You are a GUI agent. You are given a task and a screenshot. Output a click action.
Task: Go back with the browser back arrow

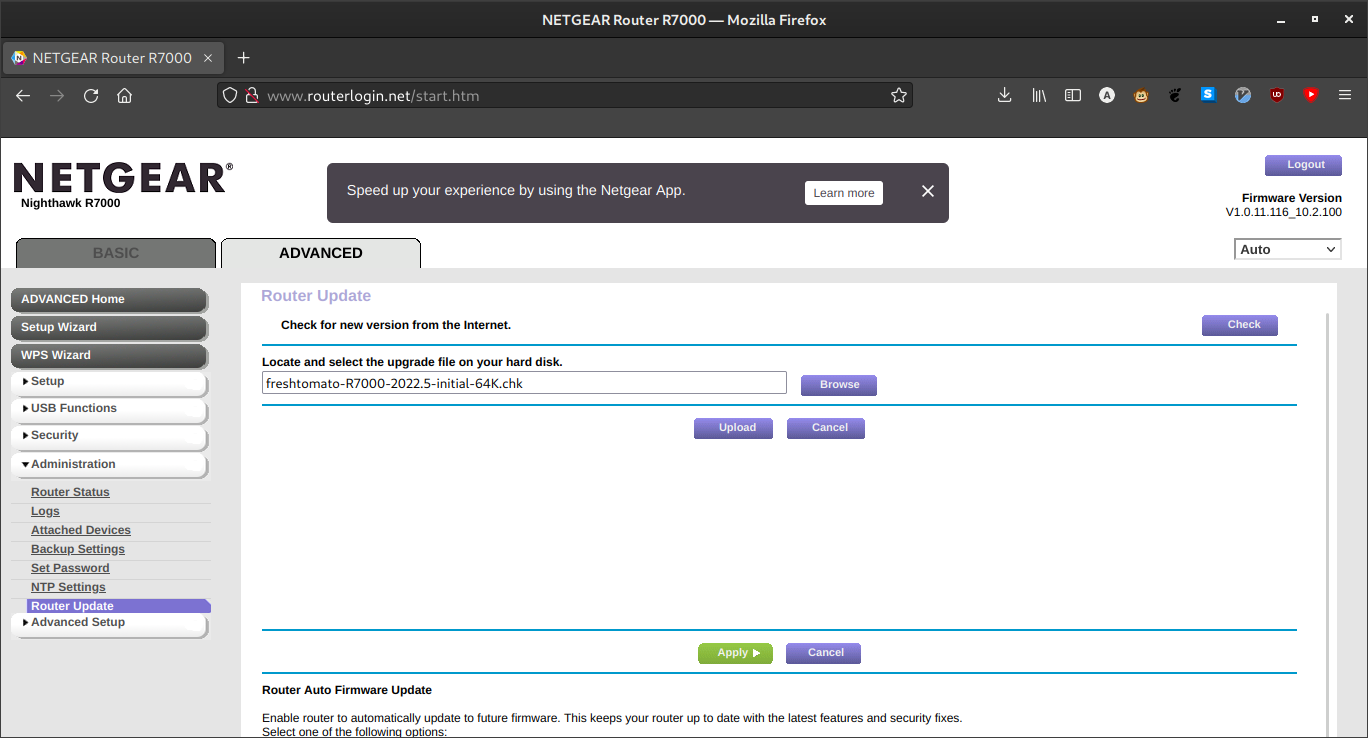pos(23,95)
